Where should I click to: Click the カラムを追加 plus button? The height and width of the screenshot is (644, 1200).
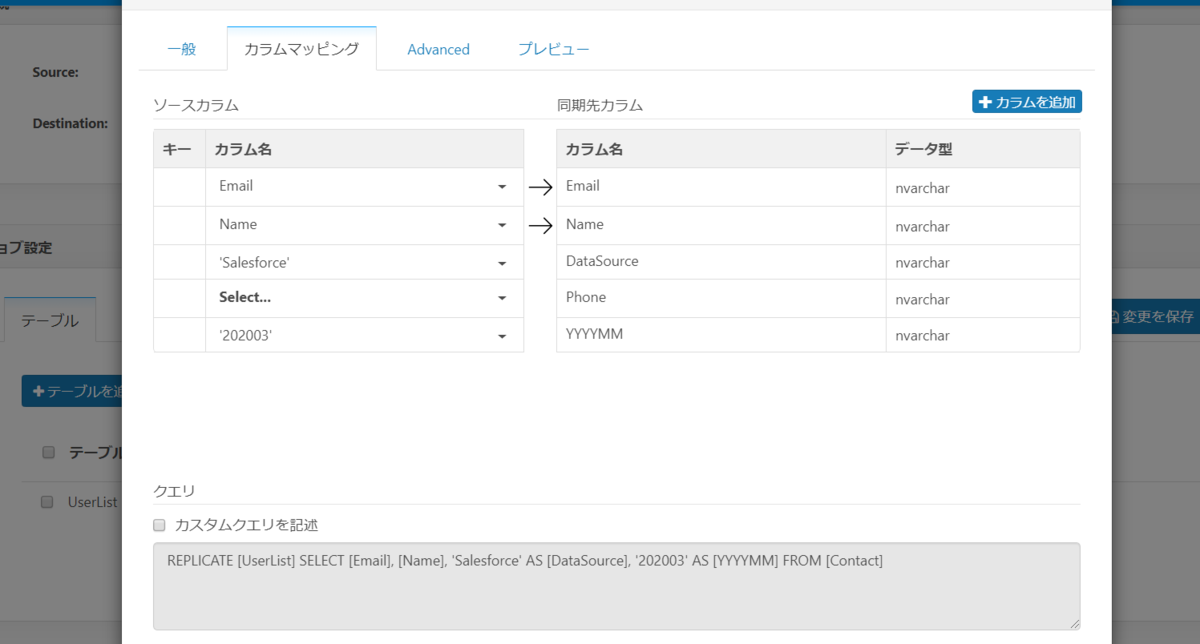[1027, 102]
